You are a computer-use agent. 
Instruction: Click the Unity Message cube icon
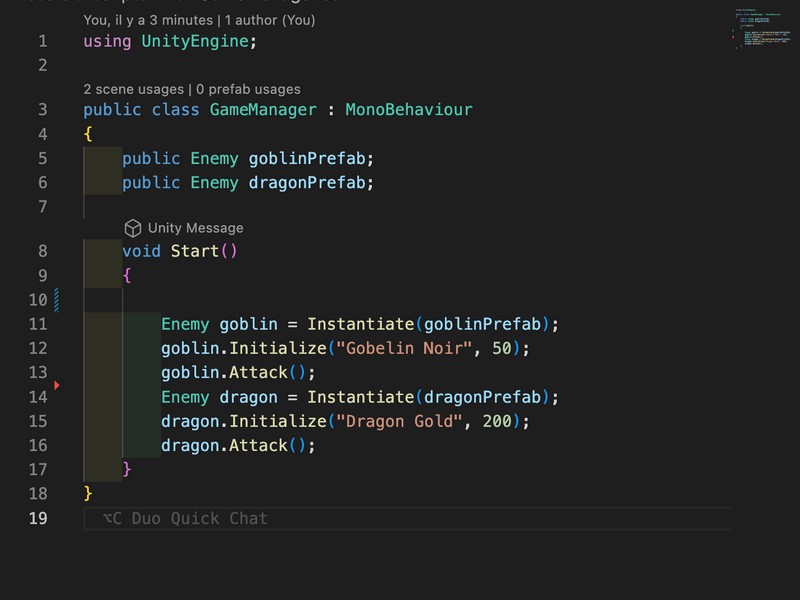click(x=132, y=228)
